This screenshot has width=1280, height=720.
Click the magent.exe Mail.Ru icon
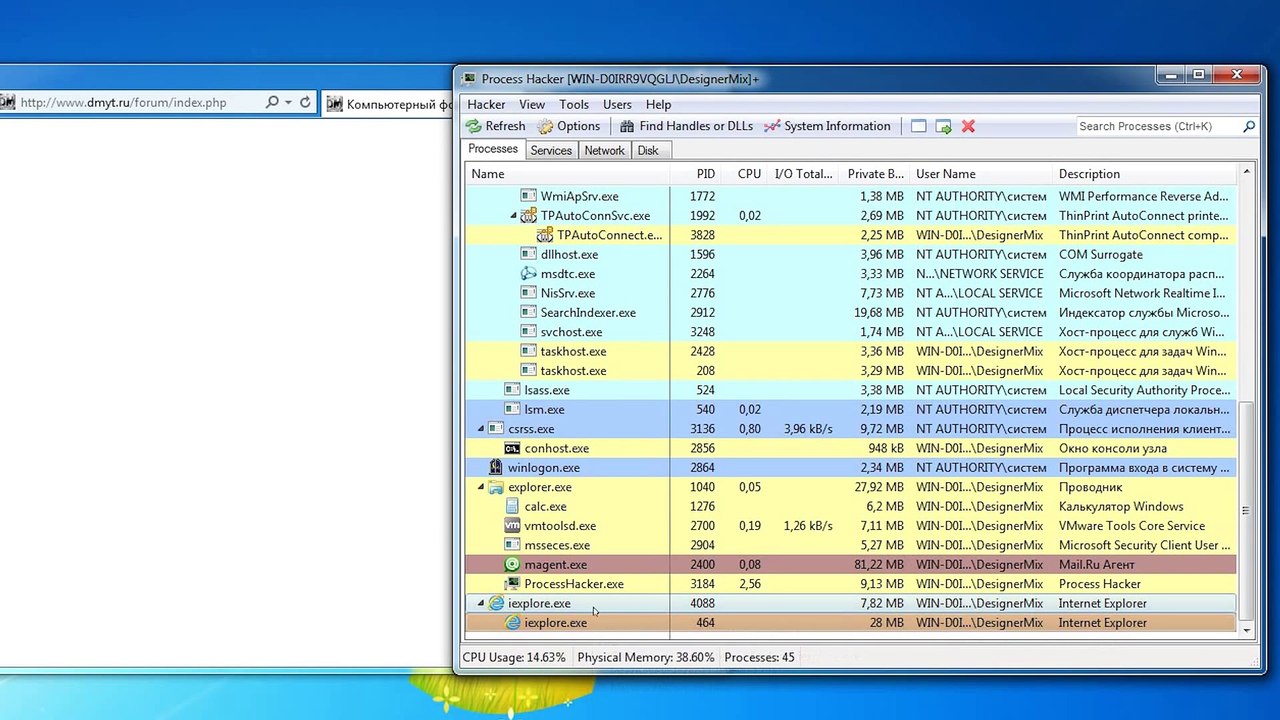[513, 565]
